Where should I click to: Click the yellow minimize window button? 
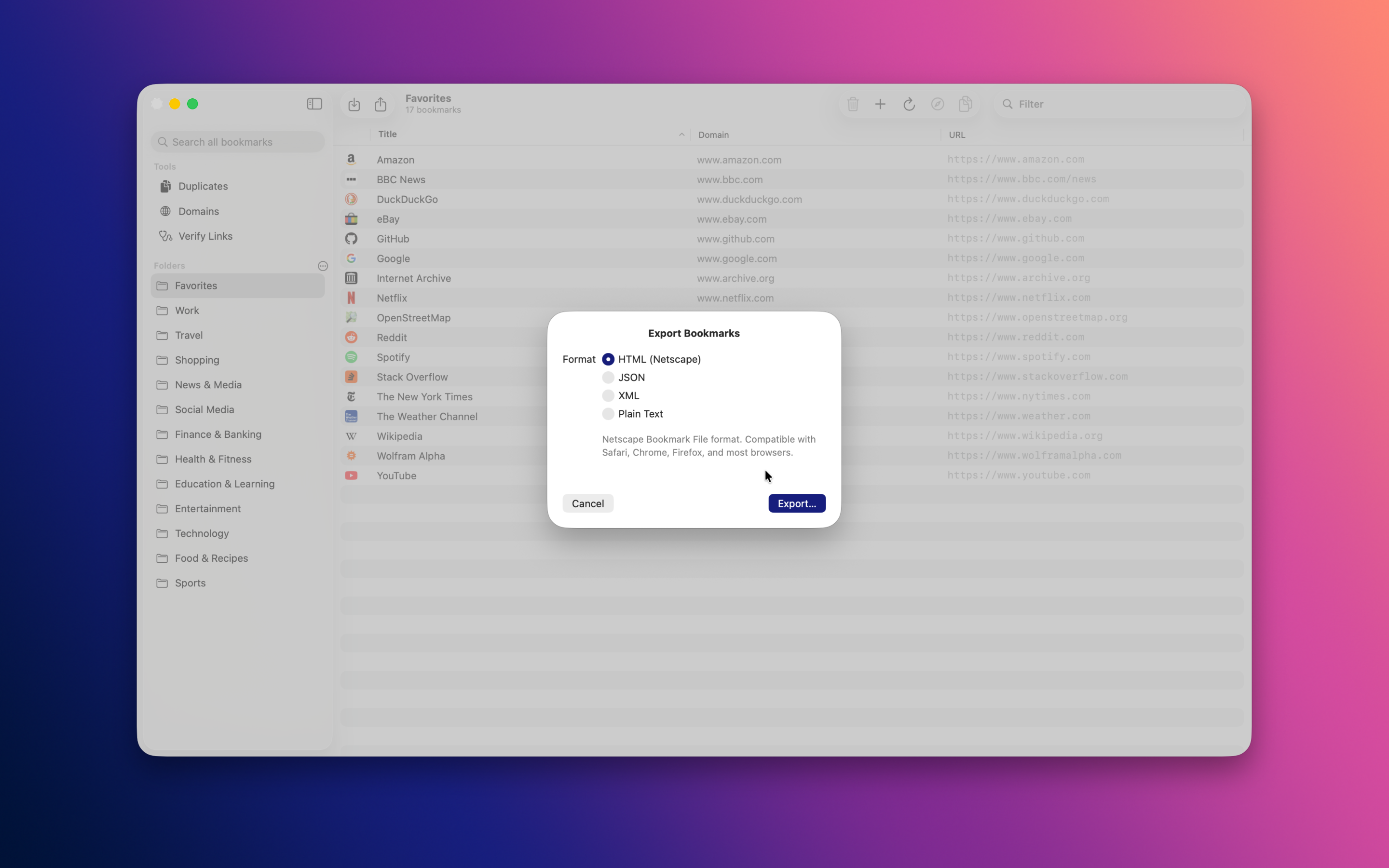pyautogui.click(x=175, y=104)
